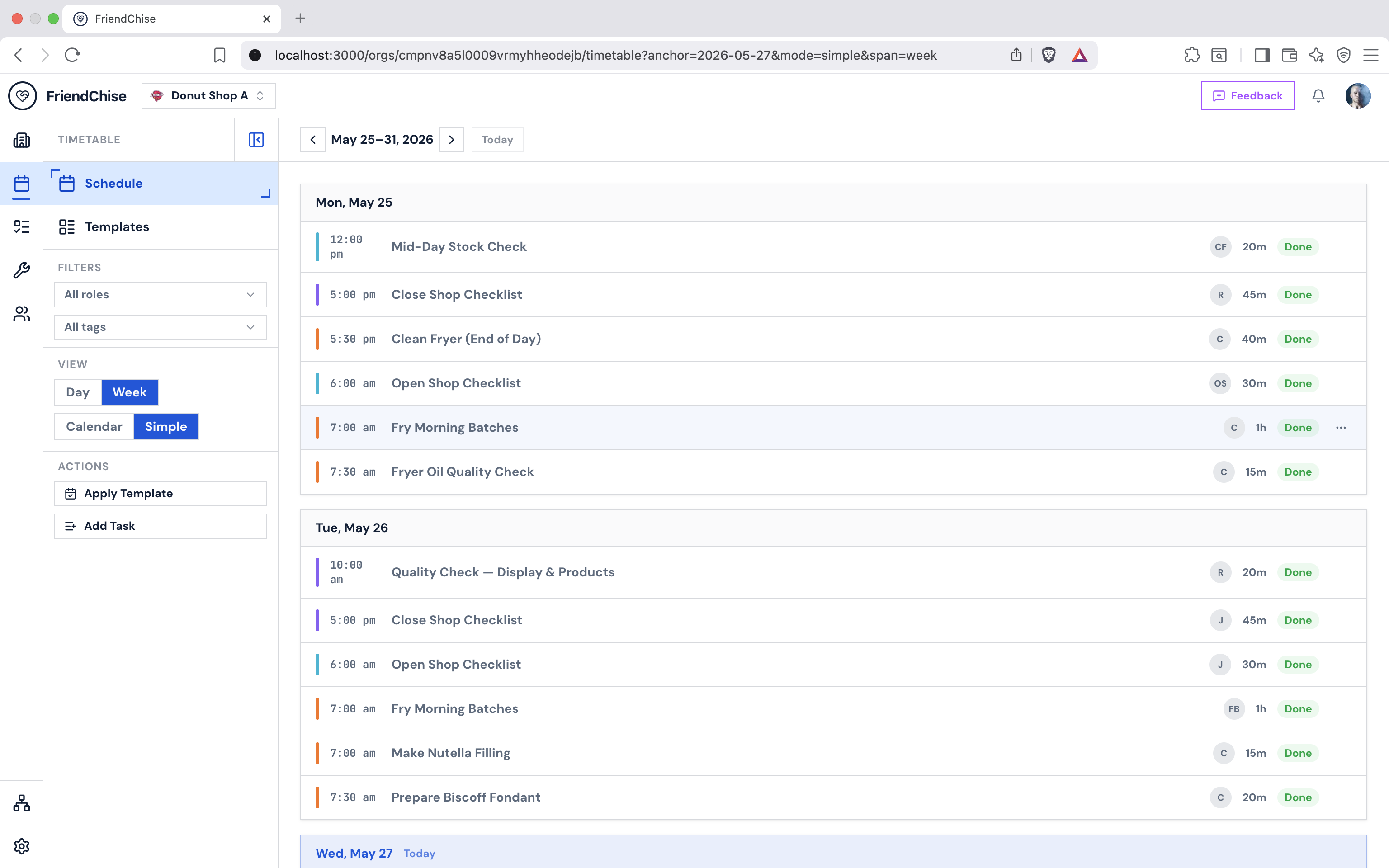Open Fryer Oil Quality Check task
This screenshot has width=1389, height=868.
833,472
